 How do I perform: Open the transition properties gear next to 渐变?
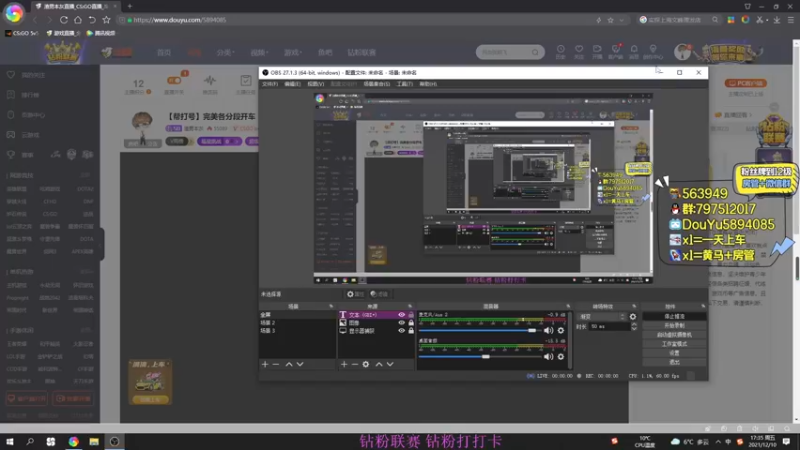[633, 317]
